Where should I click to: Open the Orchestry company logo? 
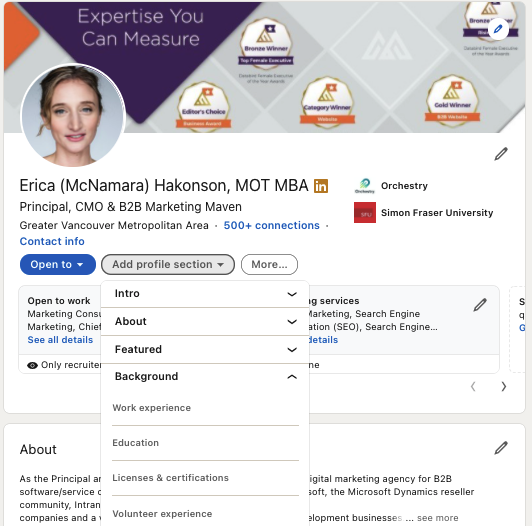tap(365, 186)
